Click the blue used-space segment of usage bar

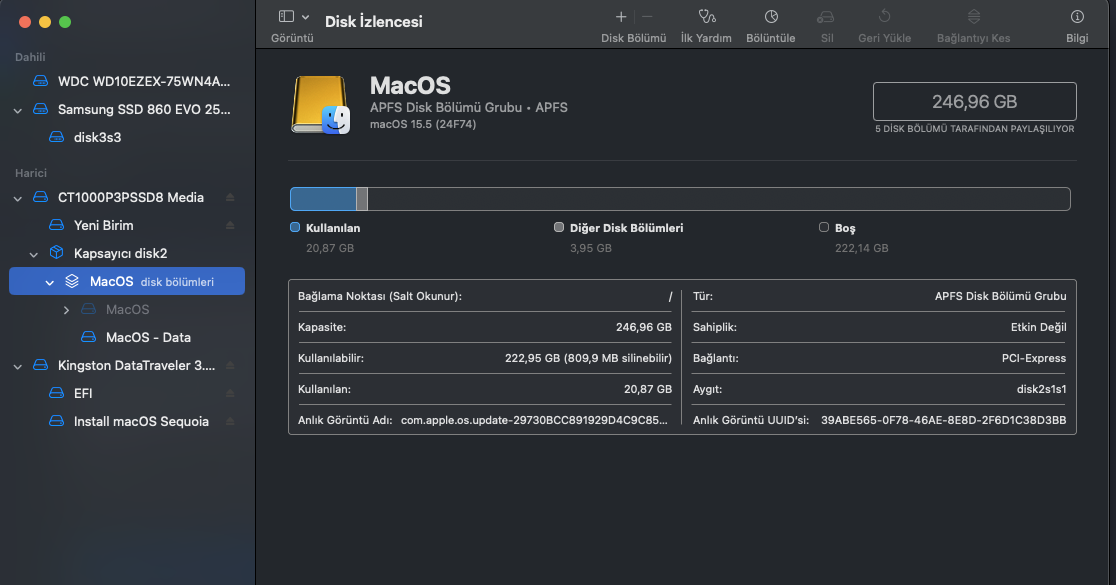[x=323, y=199]
